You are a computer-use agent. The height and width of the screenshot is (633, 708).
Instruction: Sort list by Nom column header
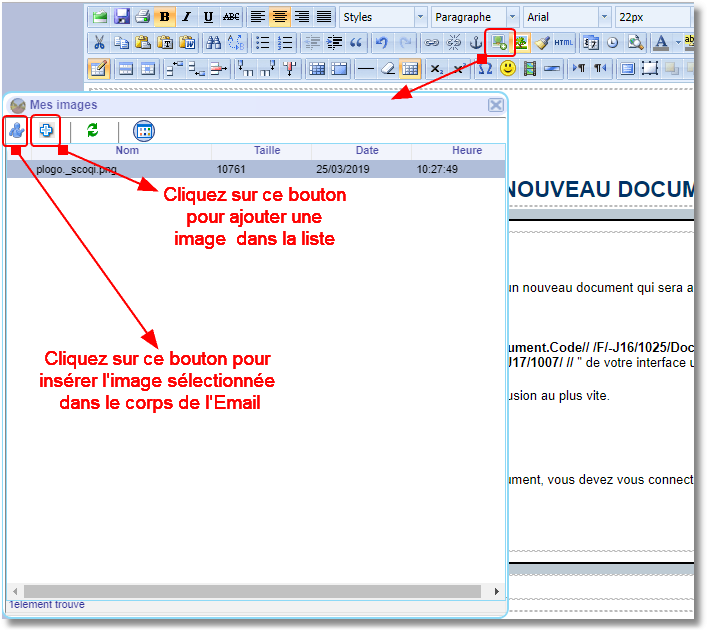(x=127, y=151)
